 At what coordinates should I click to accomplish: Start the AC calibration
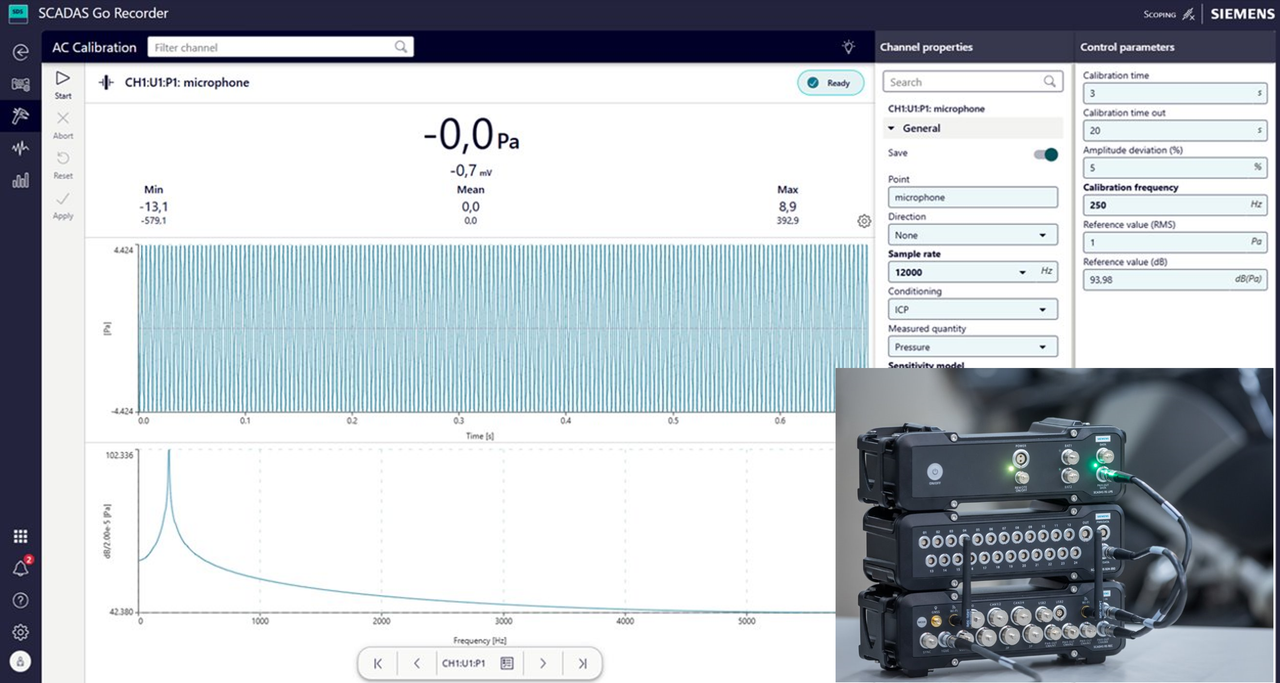click(x=63, y=84)
